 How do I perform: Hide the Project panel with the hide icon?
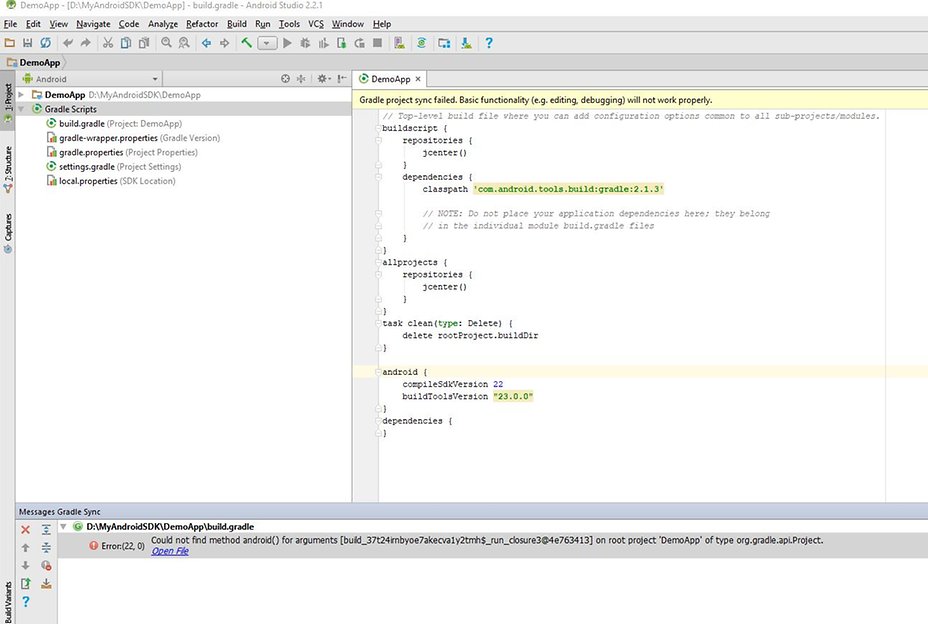coord(342,79)
